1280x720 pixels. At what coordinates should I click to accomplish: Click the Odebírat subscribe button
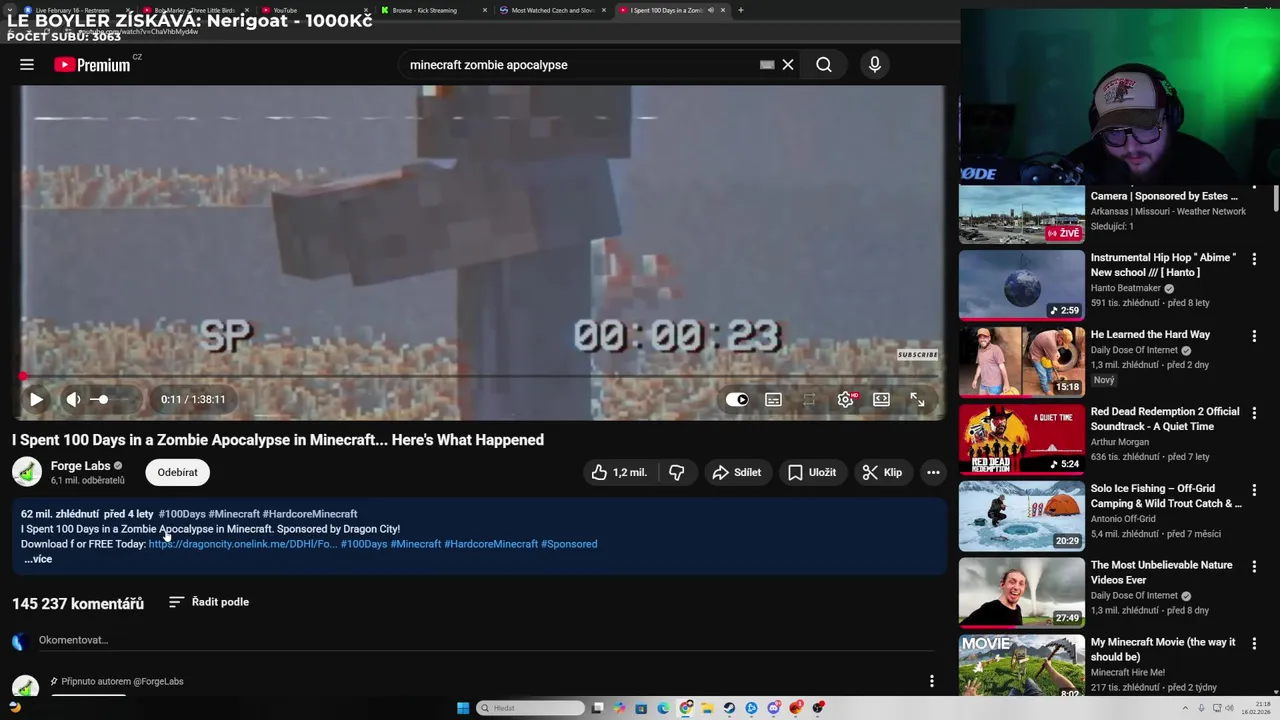(177, 472)
